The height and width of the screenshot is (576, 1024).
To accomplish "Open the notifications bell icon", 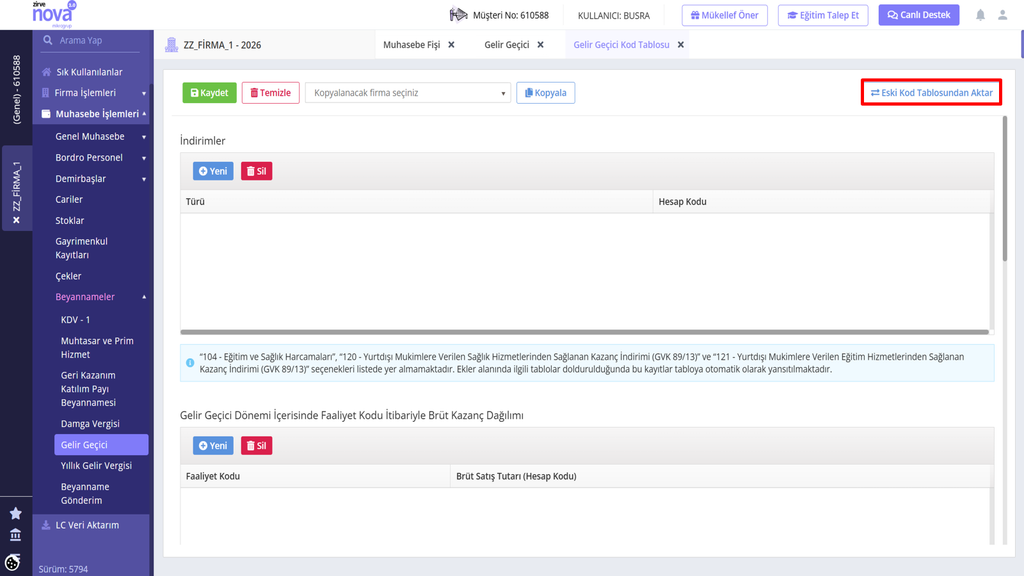I will point(980,15).
